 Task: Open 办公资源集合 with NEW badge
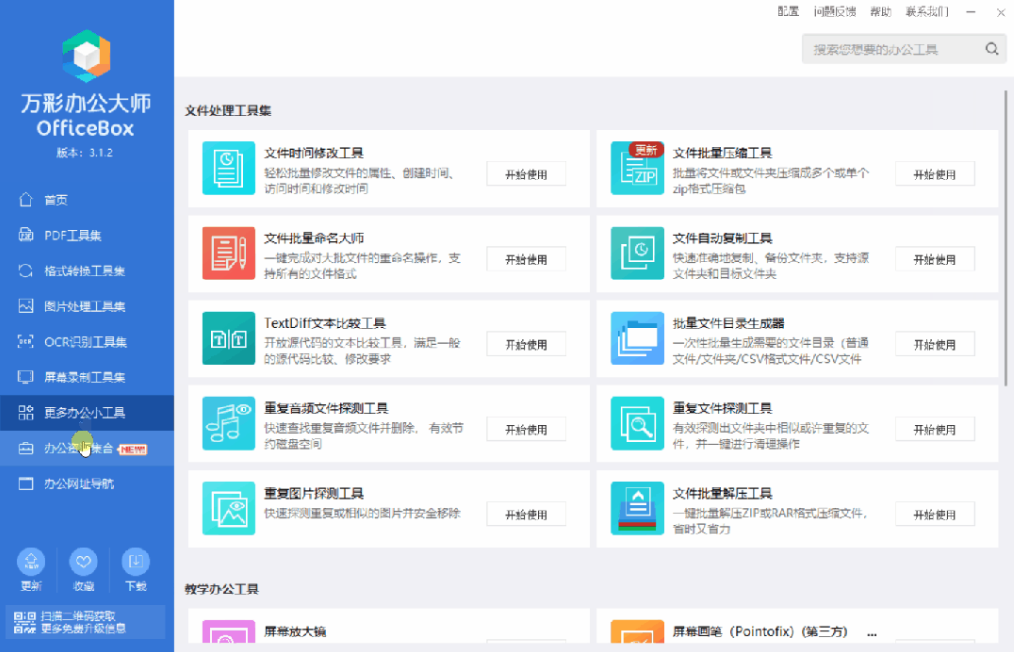(x=87, y=448)
